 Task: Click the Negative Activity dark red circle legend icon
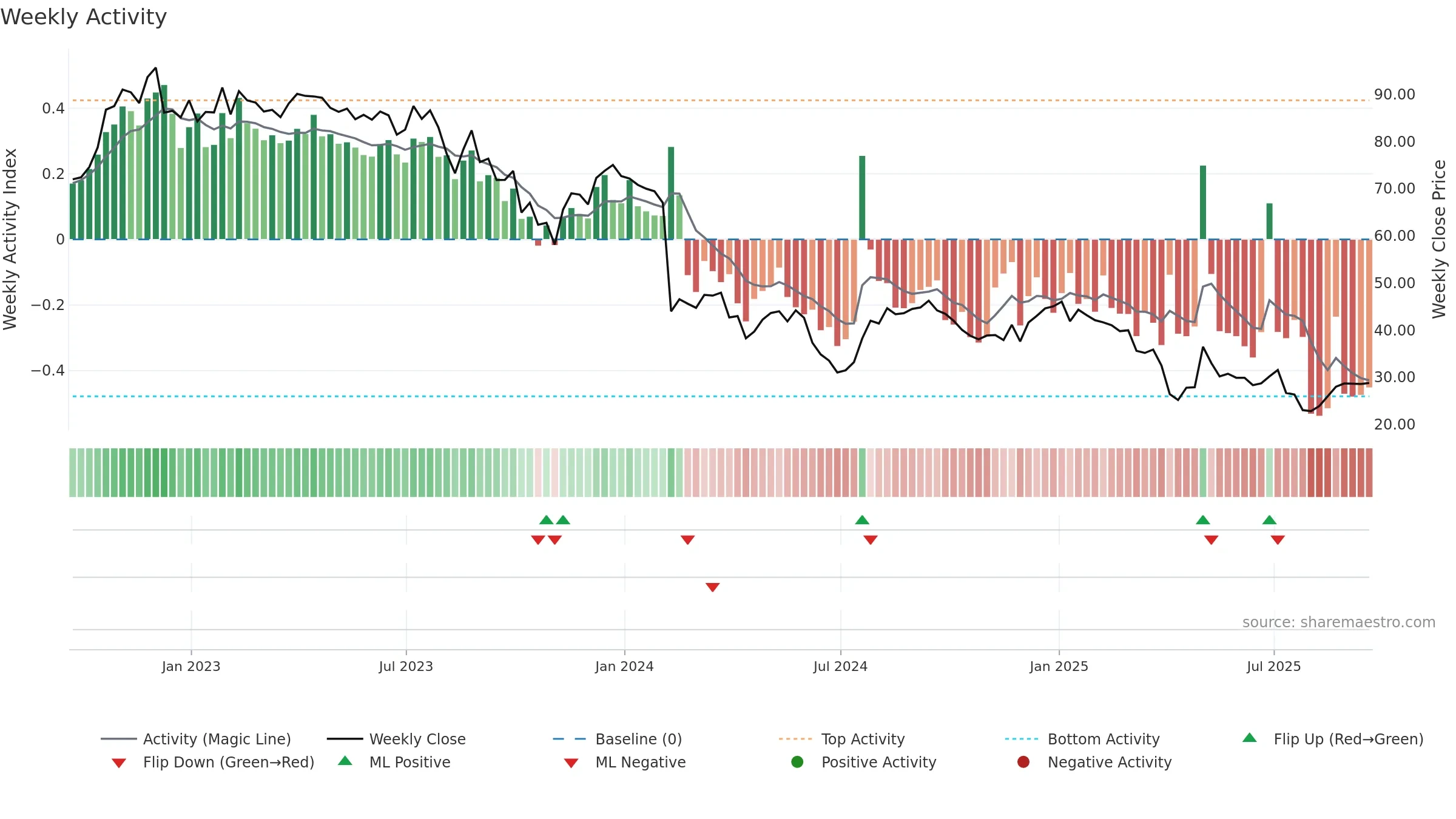point(1023,761)
